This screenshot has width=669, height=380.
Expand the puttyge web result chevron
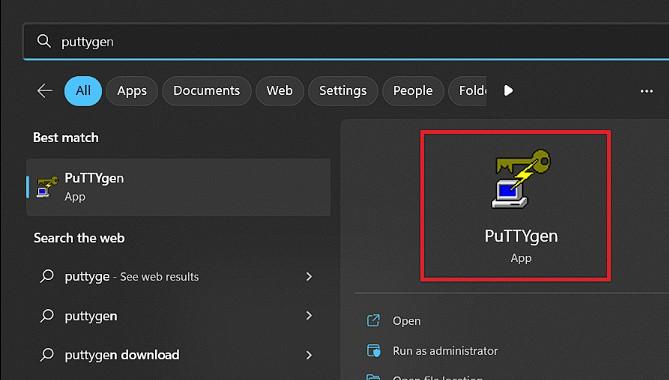coord(309,276)
